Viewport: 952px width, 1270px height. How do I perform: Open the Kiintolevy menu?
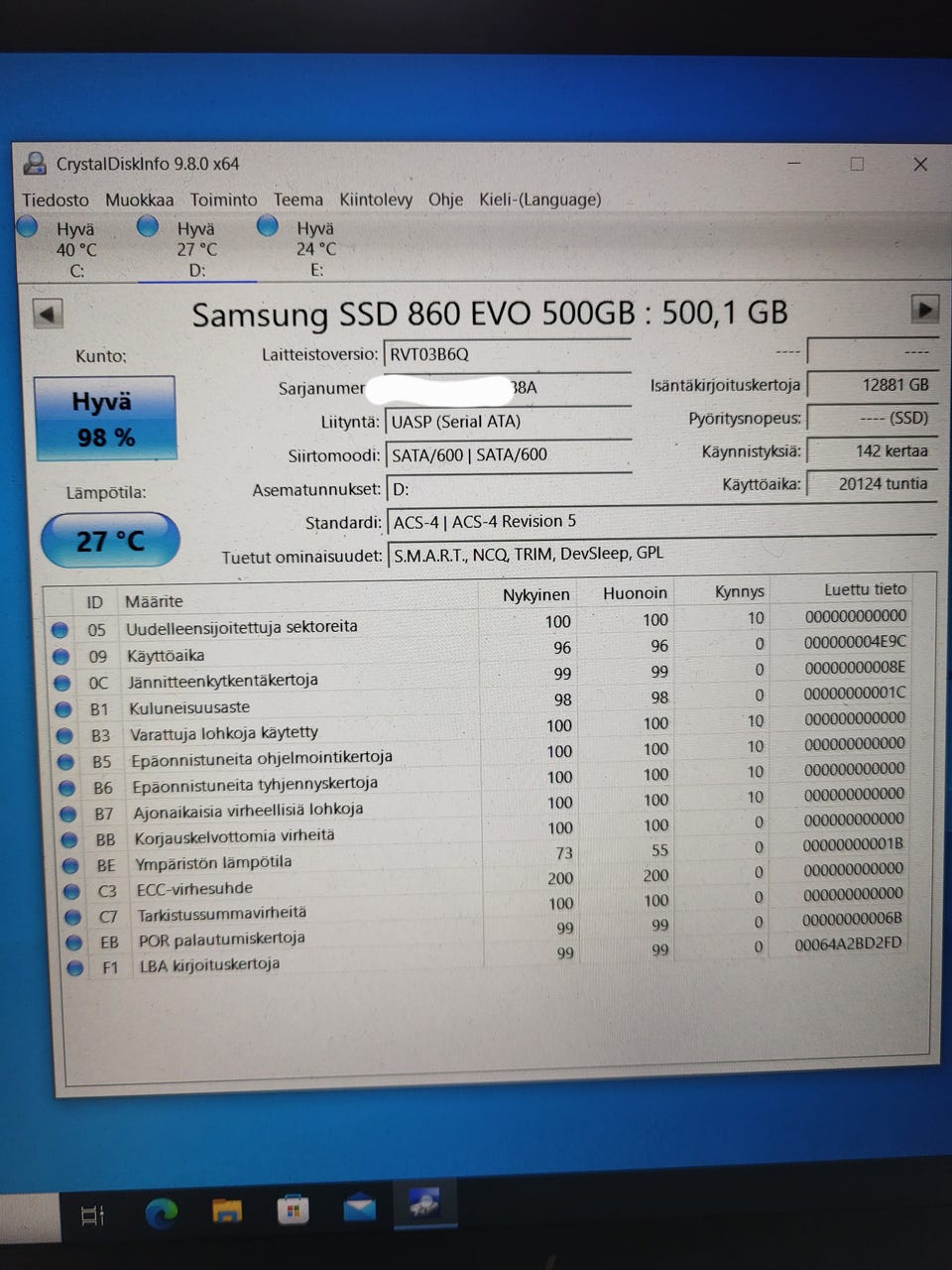click(x=376, y=199)
